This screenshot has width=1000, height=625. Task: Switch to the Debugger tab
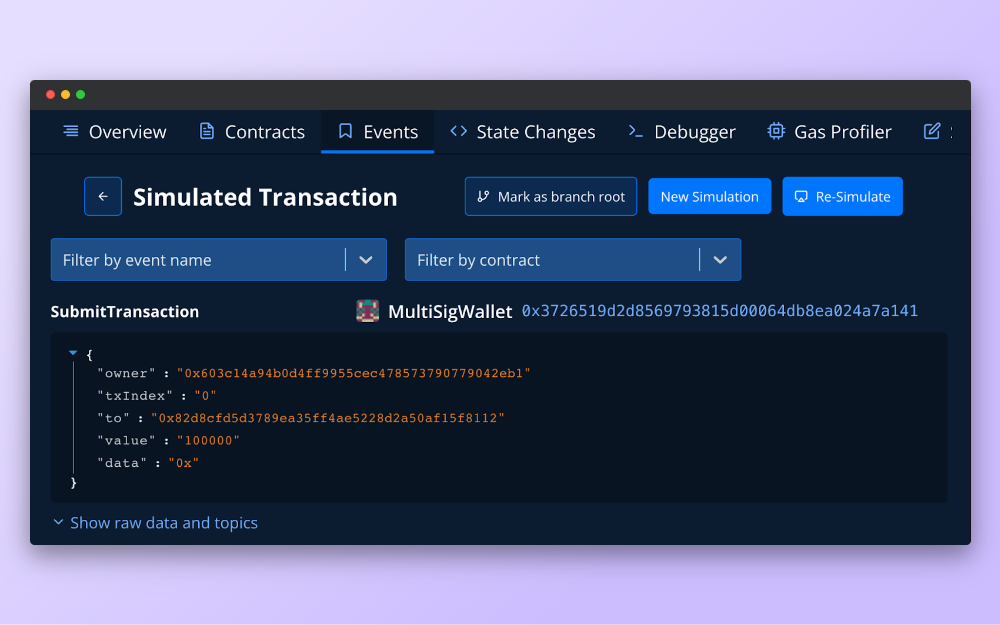click(x=681, y=132)
